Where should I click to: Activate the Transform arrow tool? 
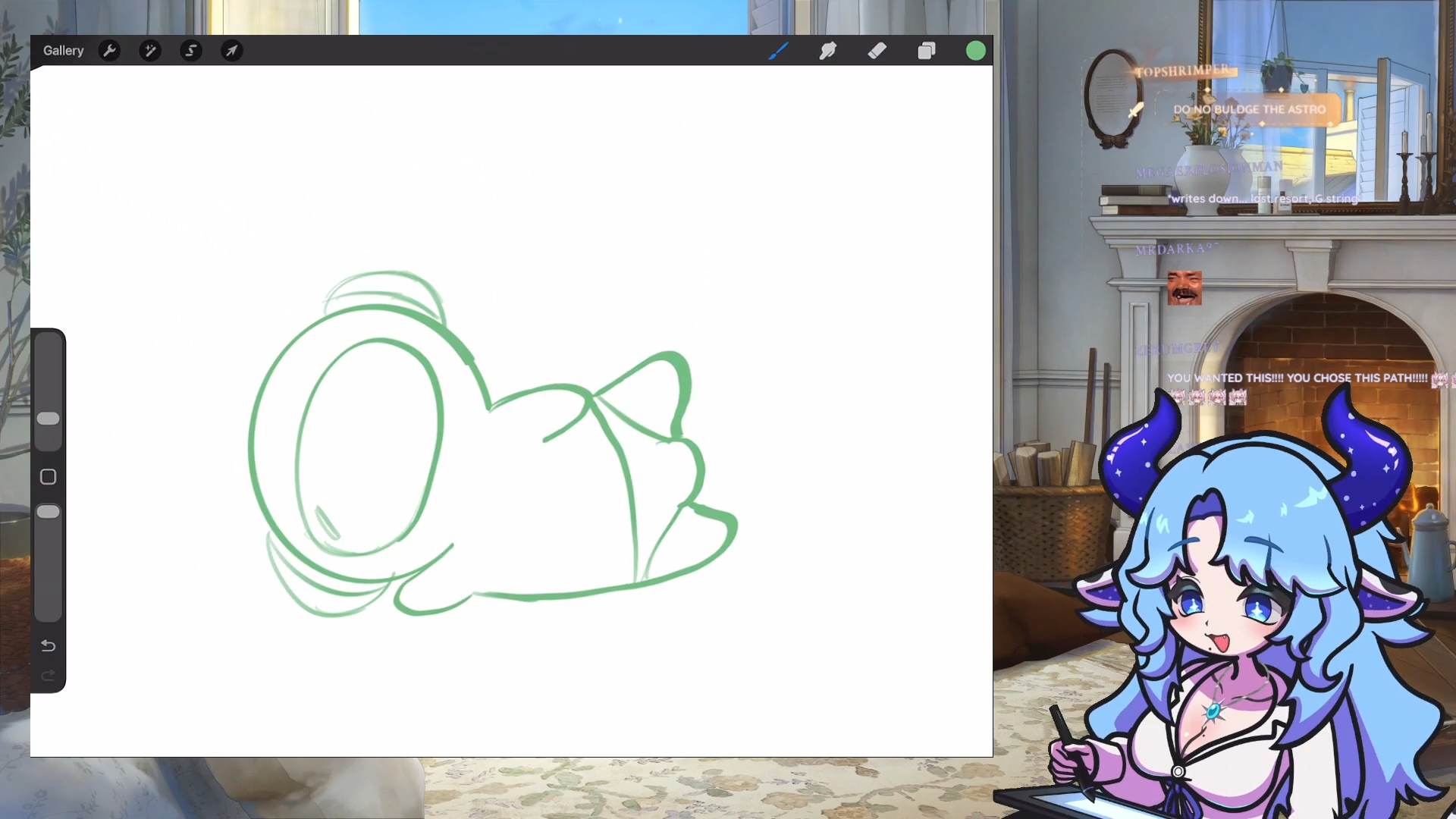(x=231, y=51)
